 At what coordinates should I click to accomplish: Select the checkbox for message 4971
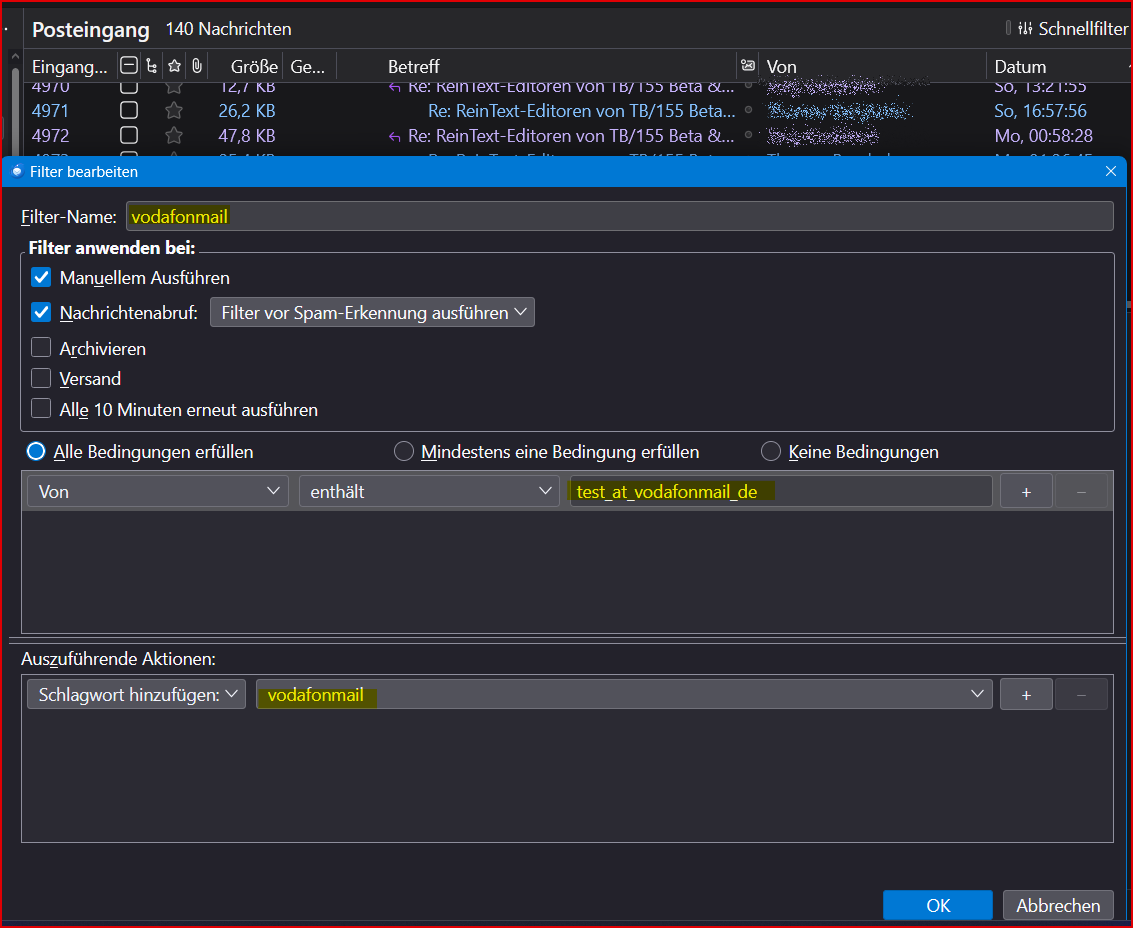(x=129, y=111)
